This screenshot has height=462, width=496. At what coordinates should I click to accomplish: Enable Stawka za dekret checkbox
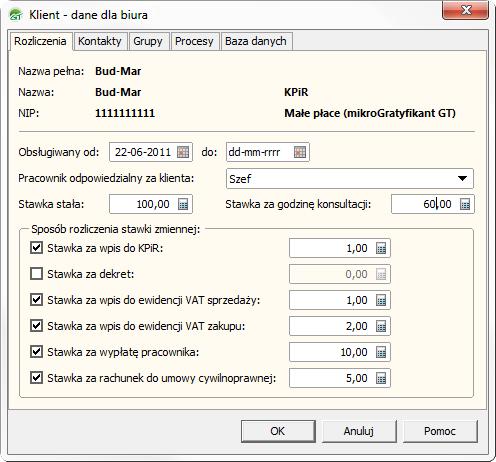click(36, 274)
